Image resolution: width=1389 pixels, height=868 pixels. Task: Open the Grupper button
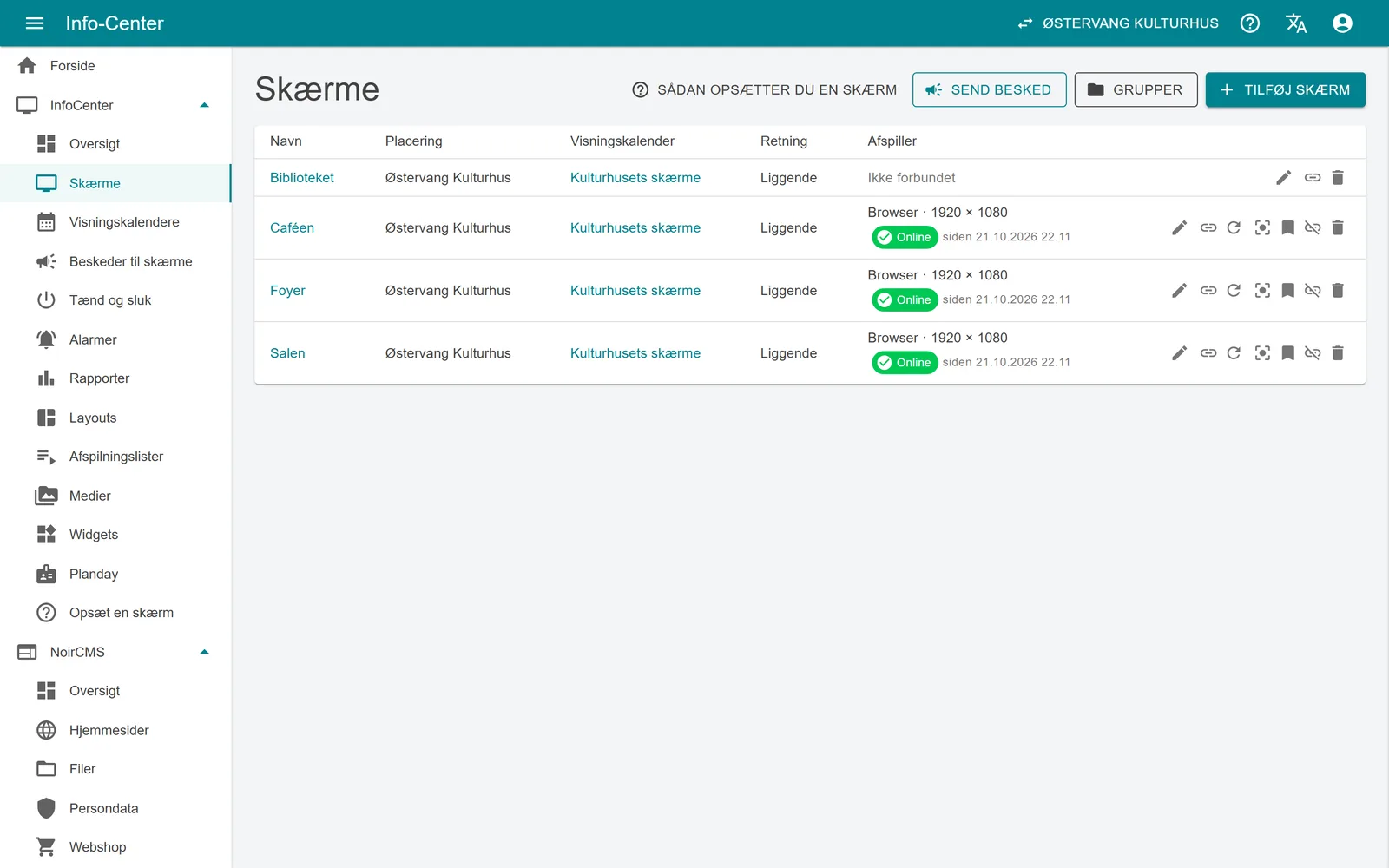[x=1136, y=89]
